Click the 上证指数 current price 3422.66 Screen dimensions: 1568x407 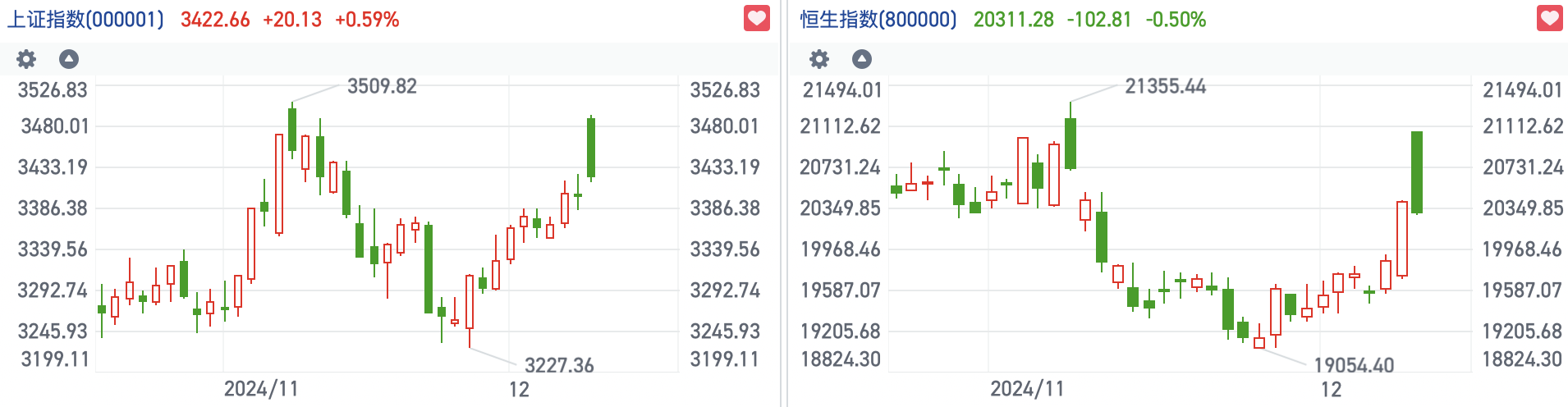[x=215, y=19]
